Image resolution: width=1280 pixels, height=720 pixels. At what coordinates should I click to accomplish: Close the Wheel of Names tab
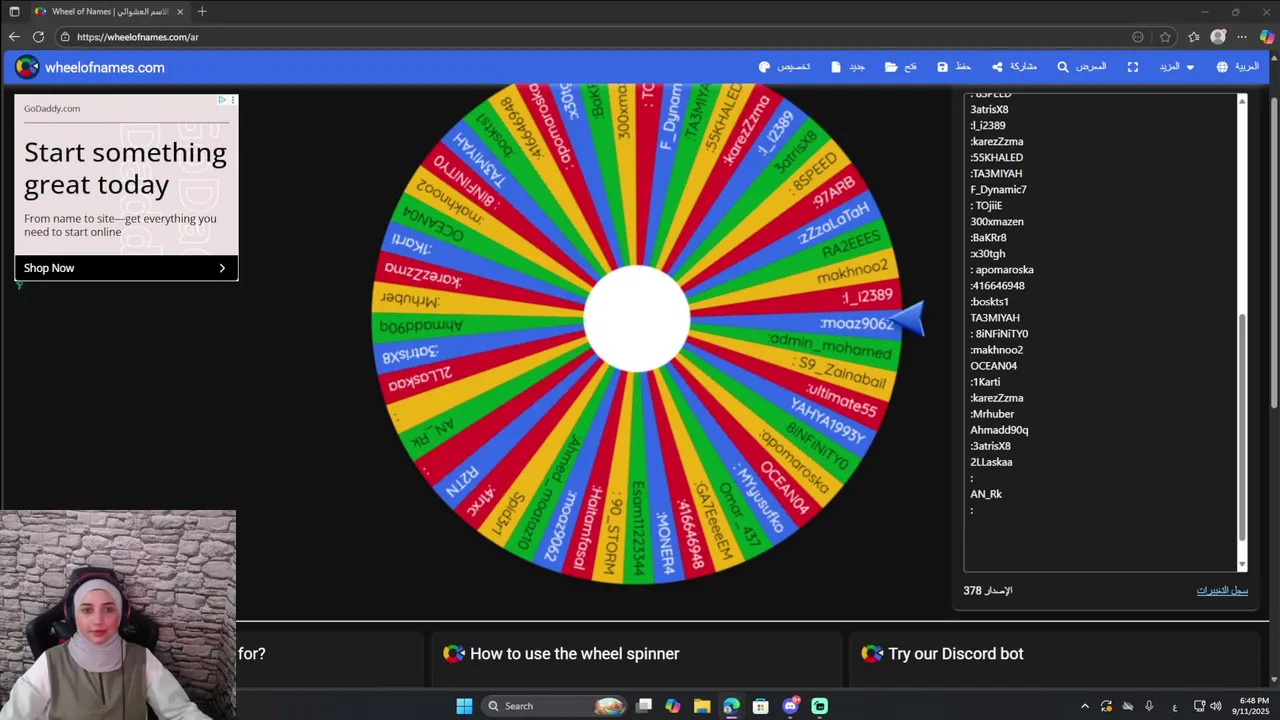(179, 11)
